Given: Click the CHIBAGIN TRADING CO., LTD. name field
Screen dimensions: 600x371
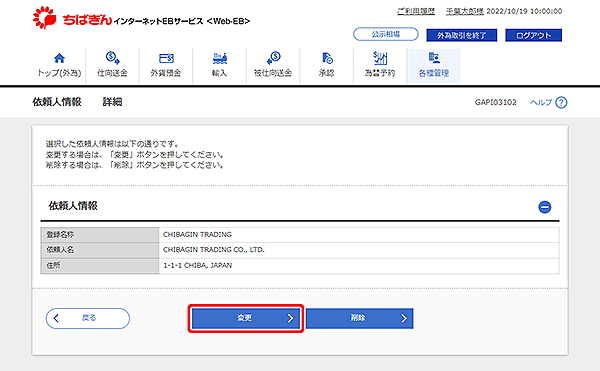Looking at the screenshot, I should coord(359,250).
